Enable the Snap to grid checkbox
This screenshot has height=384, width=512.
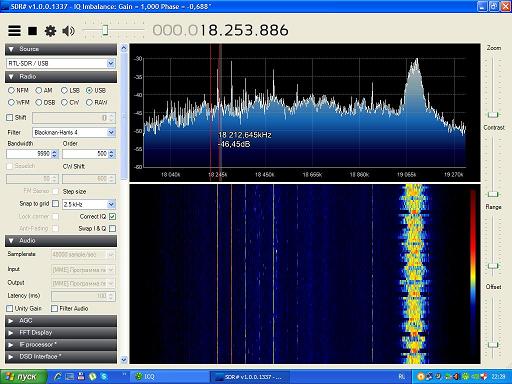[56, 203]
